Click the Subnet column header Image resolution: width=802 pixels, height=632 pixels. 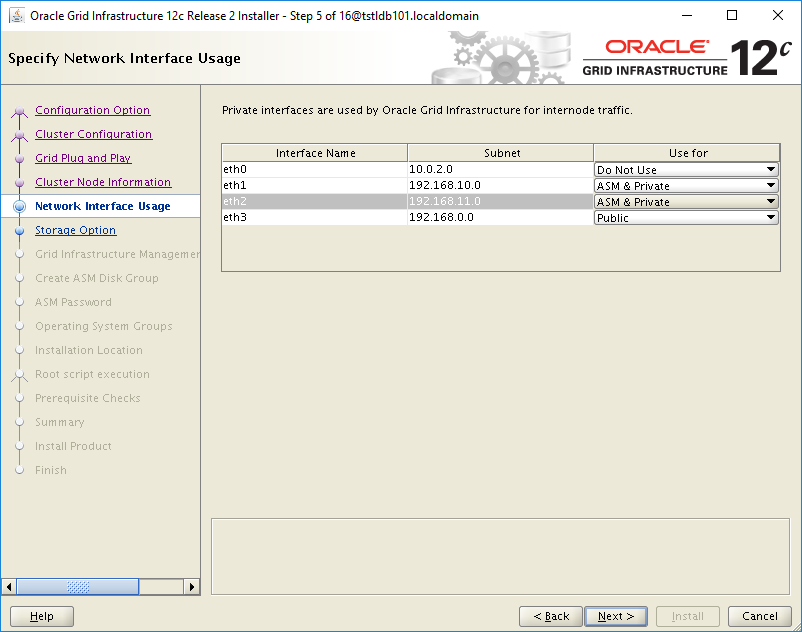pos(501,153)
